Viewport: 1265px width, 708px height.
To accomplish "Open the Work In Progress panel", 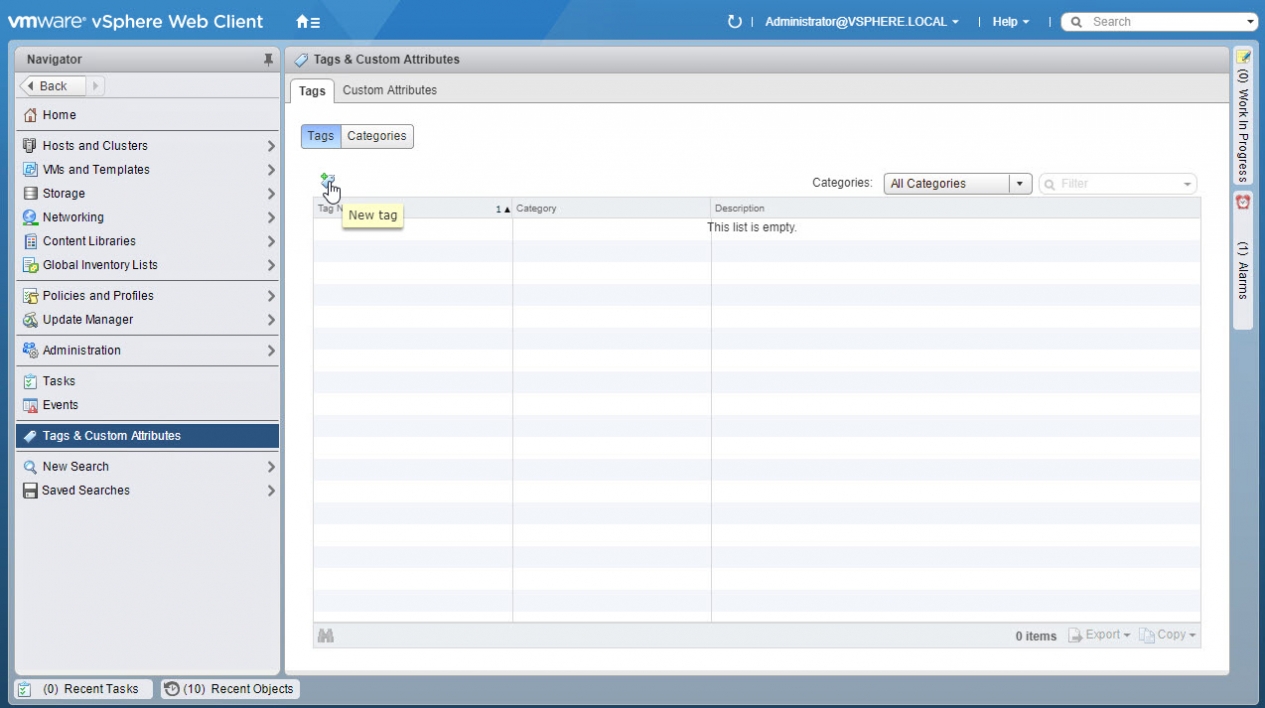I will (x=1243, y=115).
